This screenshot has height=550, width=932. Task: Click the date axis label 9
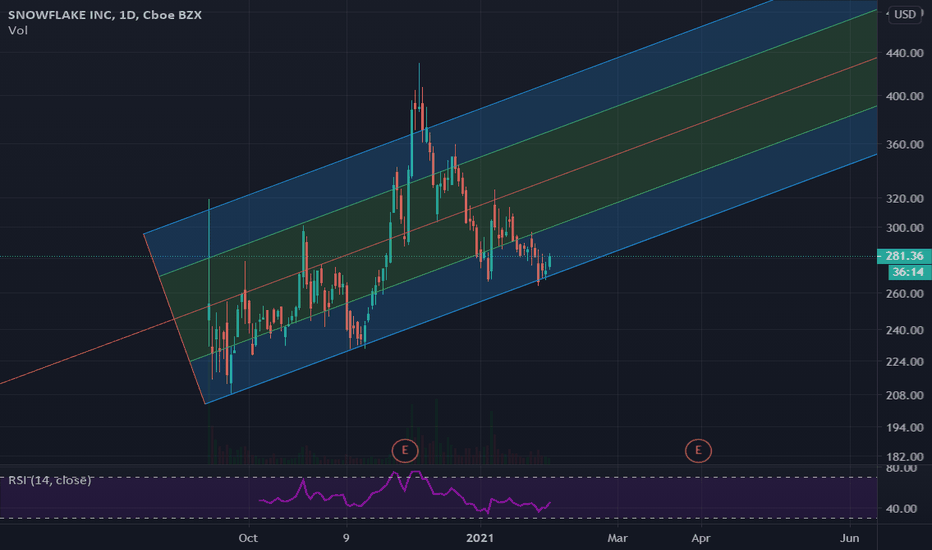346,538
